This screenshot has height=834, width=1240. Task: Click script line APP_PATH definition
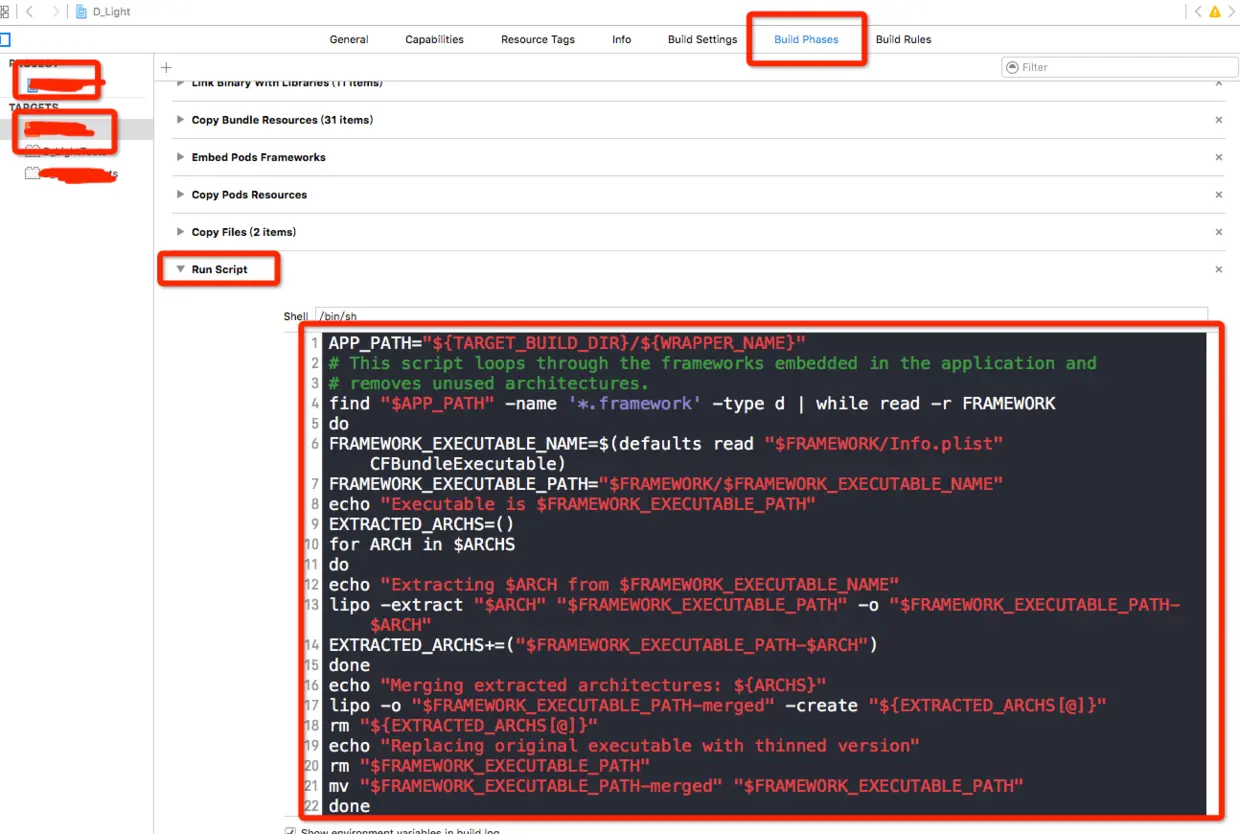coord(567,343)
